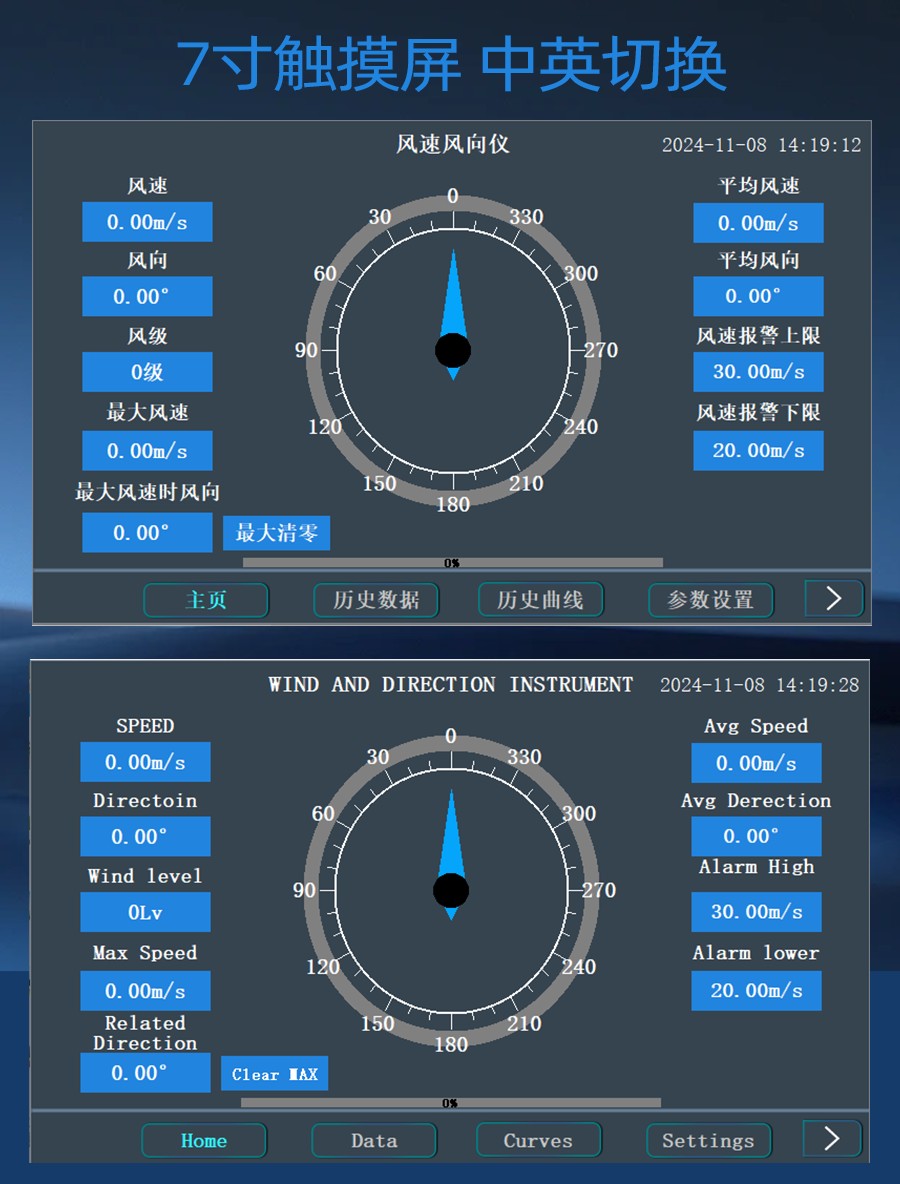Select the 最大风速 value field
Screen dimensions: 900x1184
pyautogui.click(x=147, y=451)
